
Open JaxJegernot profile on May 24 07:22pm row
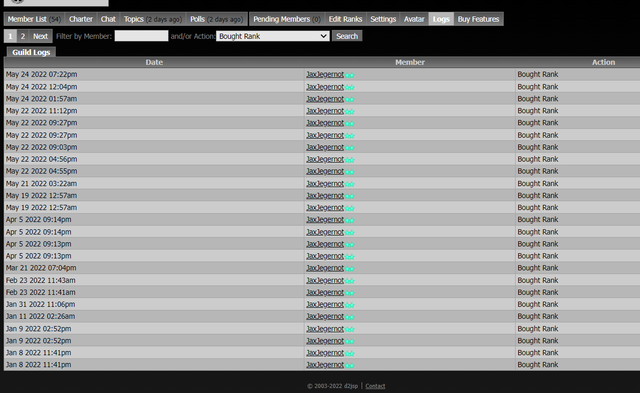(325, 74)
